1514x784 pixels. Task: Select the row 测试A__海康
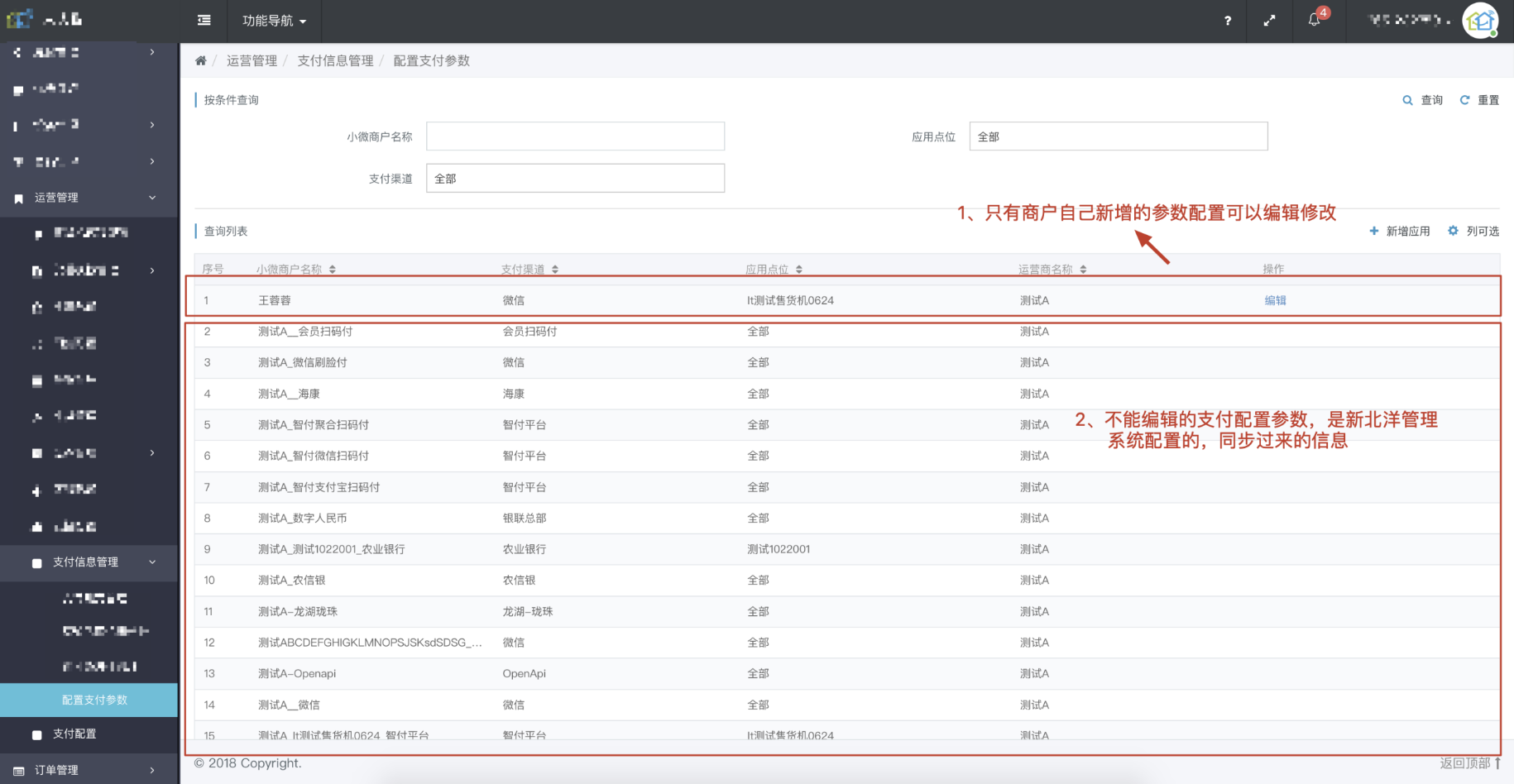tap(847, 394)
